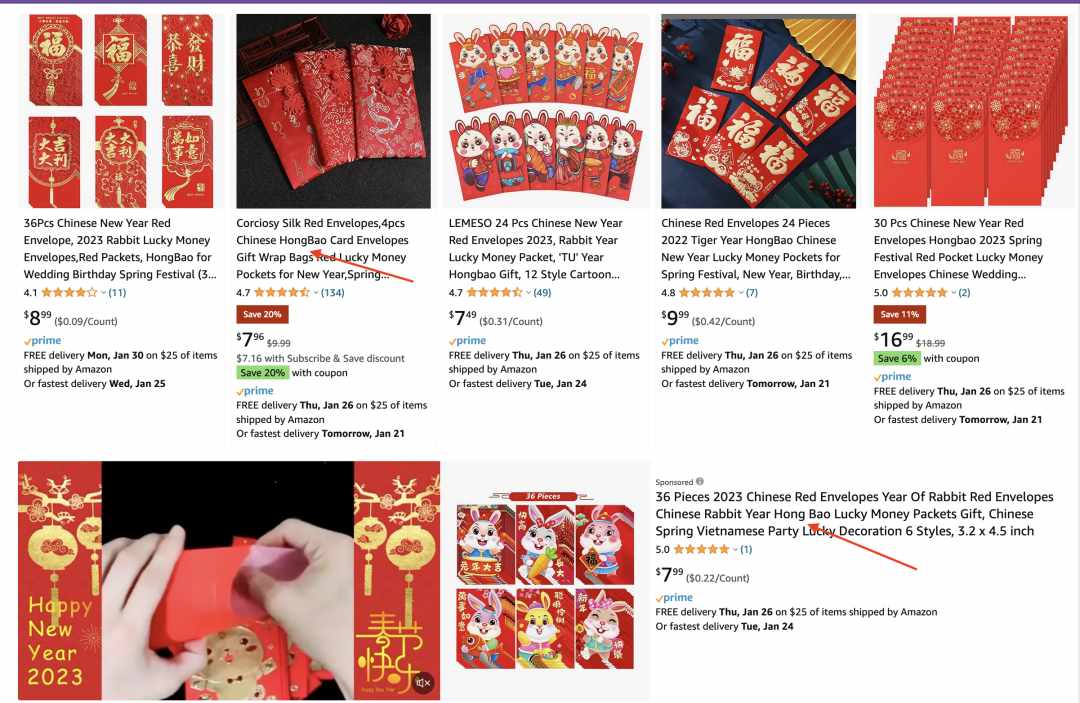Open the Chinese Red Envelopes 24 Pieces Tiger Year title

coord(756,249)
